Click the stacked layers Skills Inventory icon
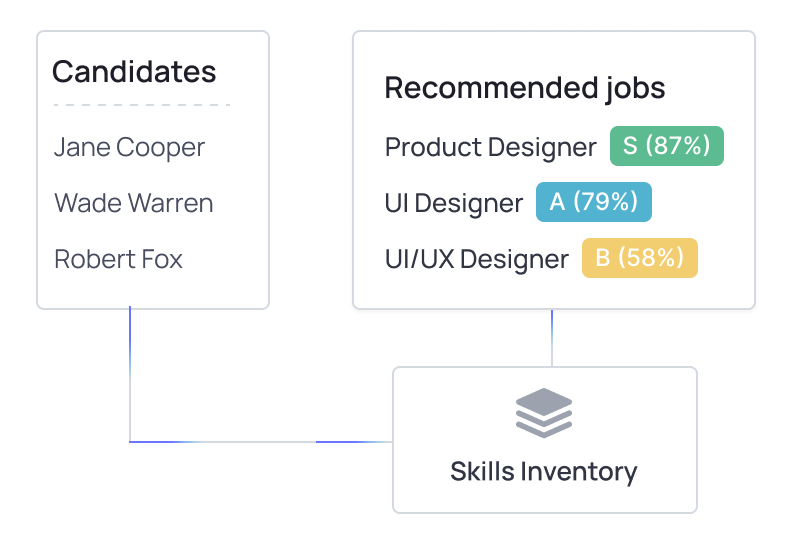The width and height of the screenshot is (810, 544). [544, 413]
